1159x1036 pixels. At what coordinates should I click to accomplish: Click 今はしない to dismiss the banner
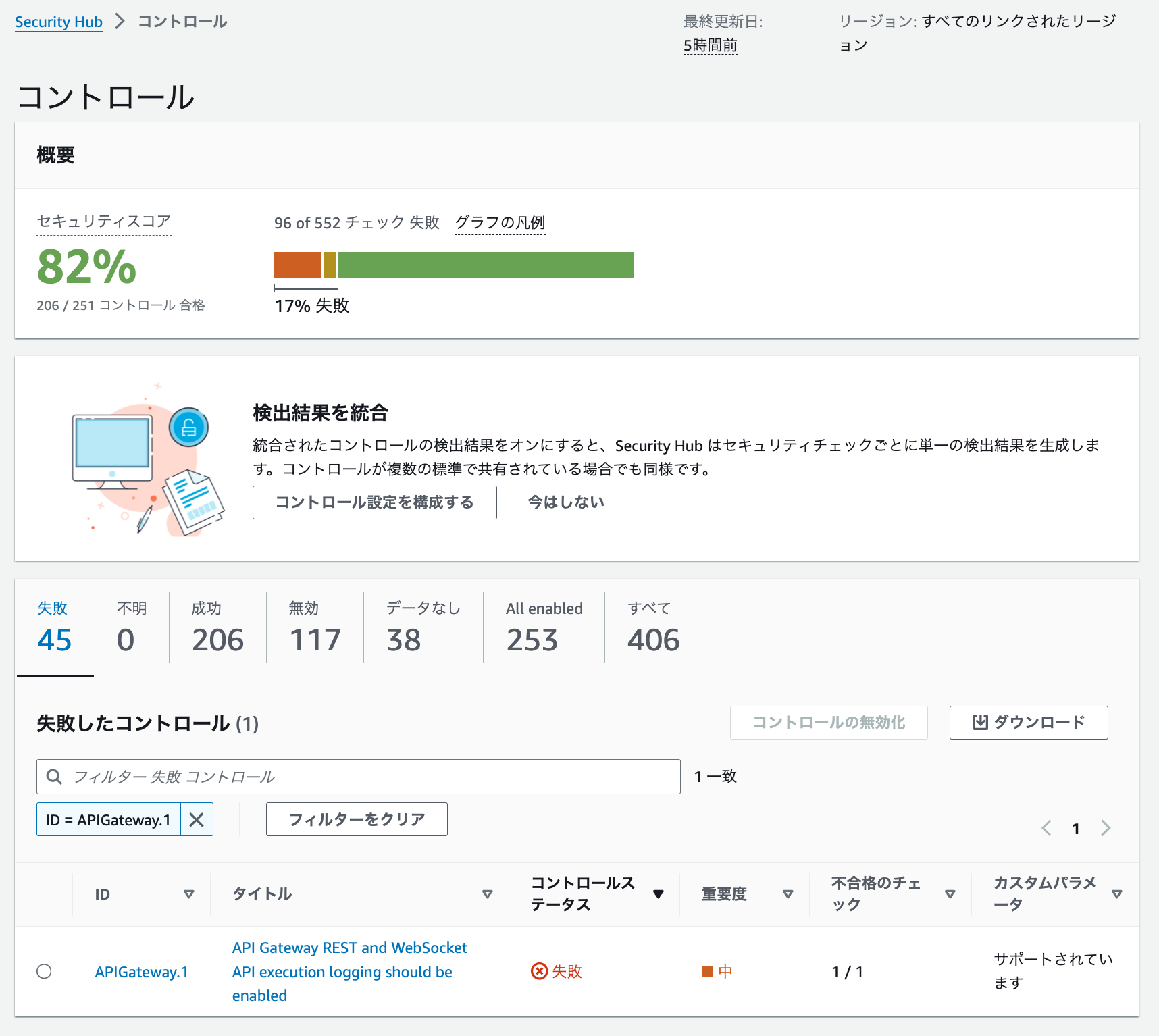tap(566, 502)
